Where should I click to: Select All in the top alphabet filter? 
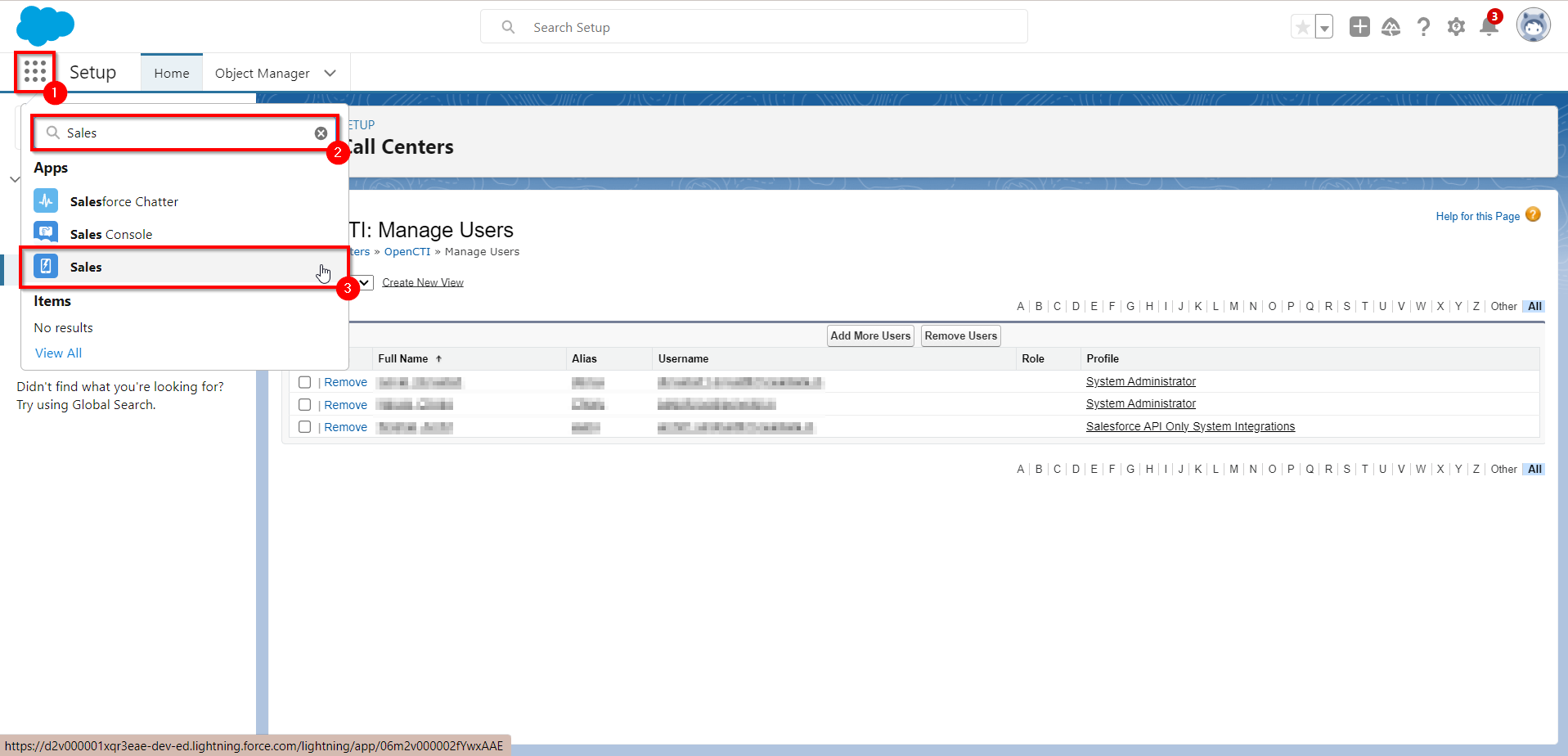[x=1534, y=306]
